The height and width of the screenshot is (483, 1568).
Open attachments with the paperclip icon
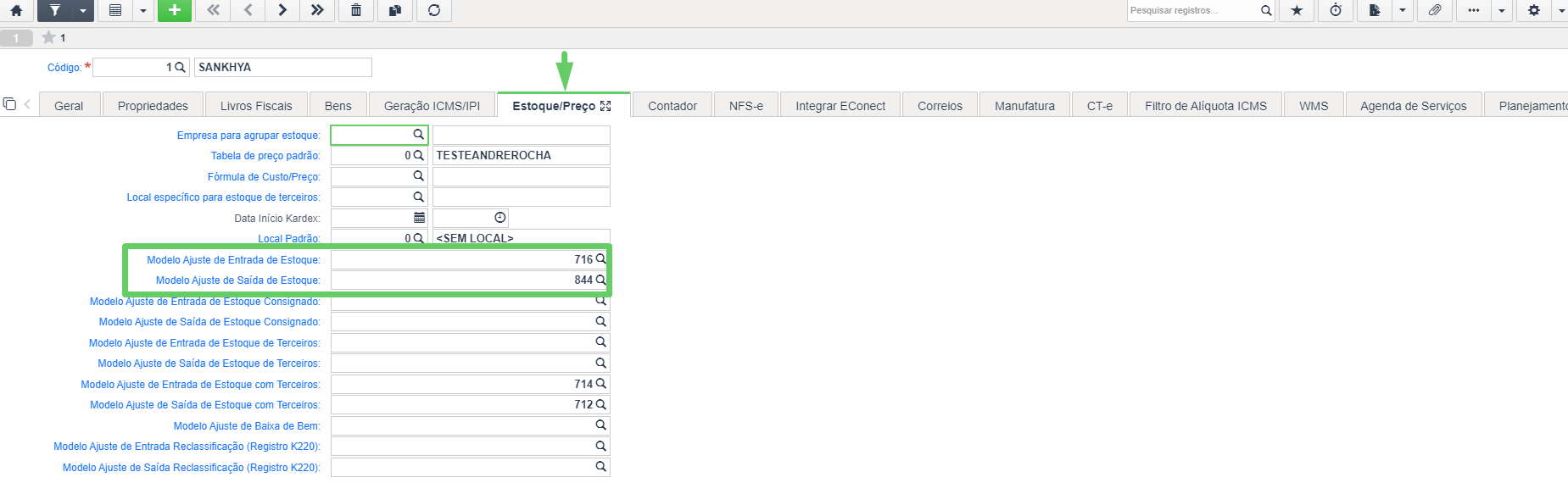[x=1434, y=10]
